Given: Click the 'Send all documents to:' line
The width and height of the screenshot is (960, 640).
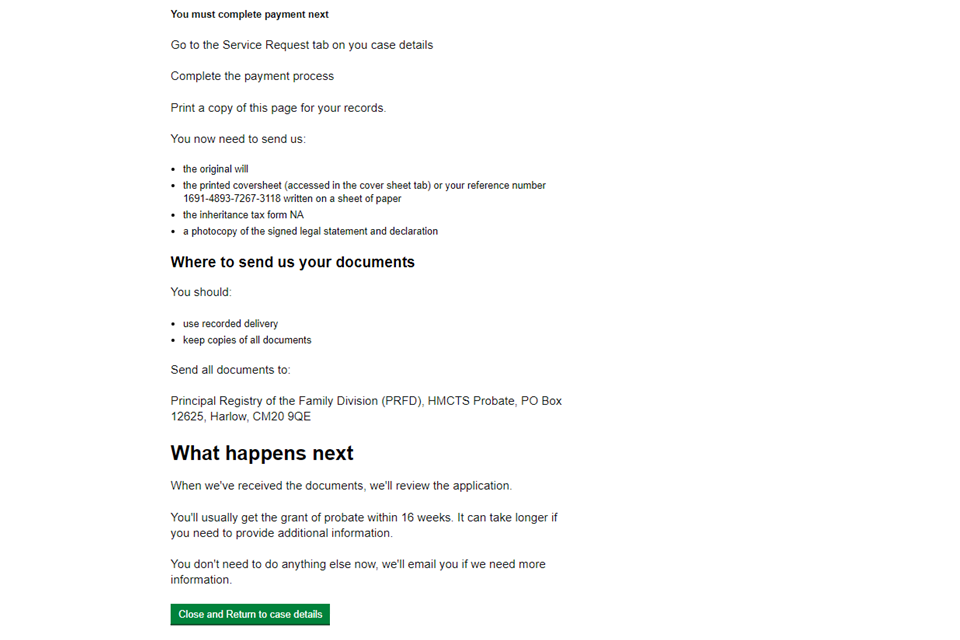Looking at the screenshot, I should (230, 370).
